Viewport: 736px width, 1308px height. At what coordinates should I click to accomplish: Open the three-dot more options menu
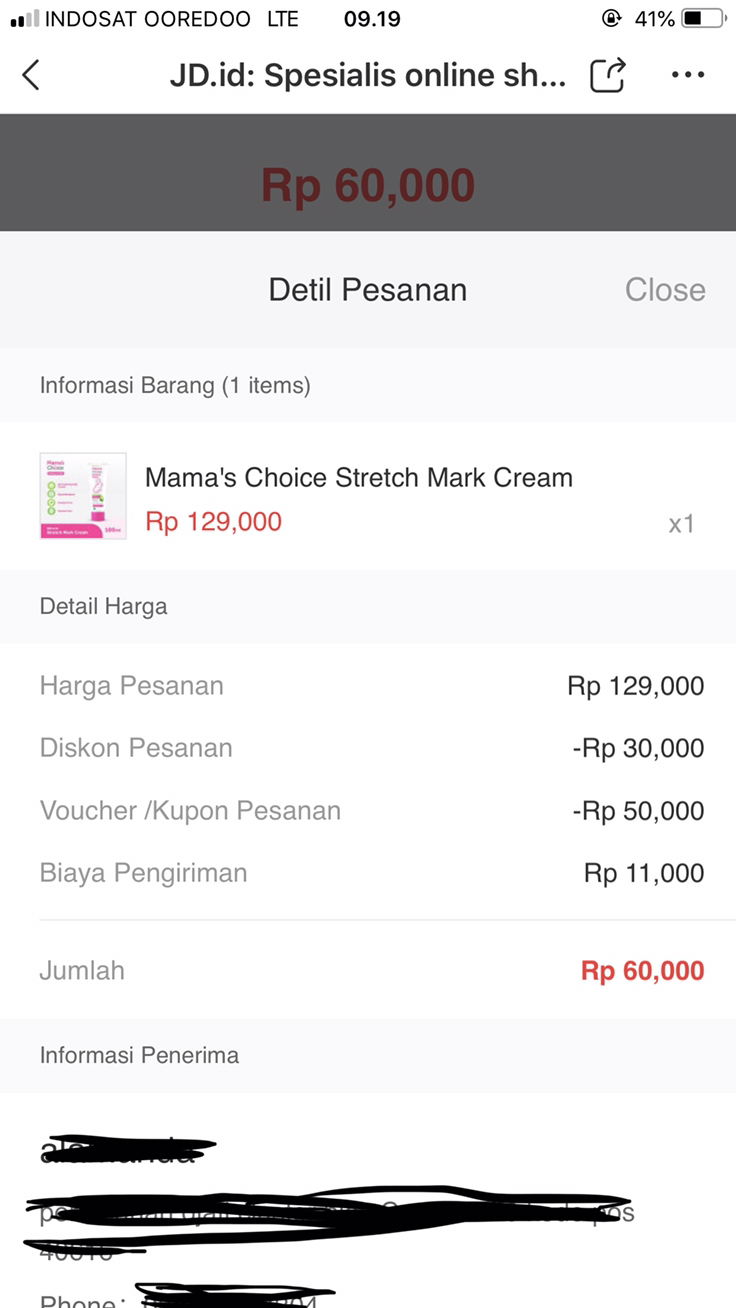click(x=688, y=75)
